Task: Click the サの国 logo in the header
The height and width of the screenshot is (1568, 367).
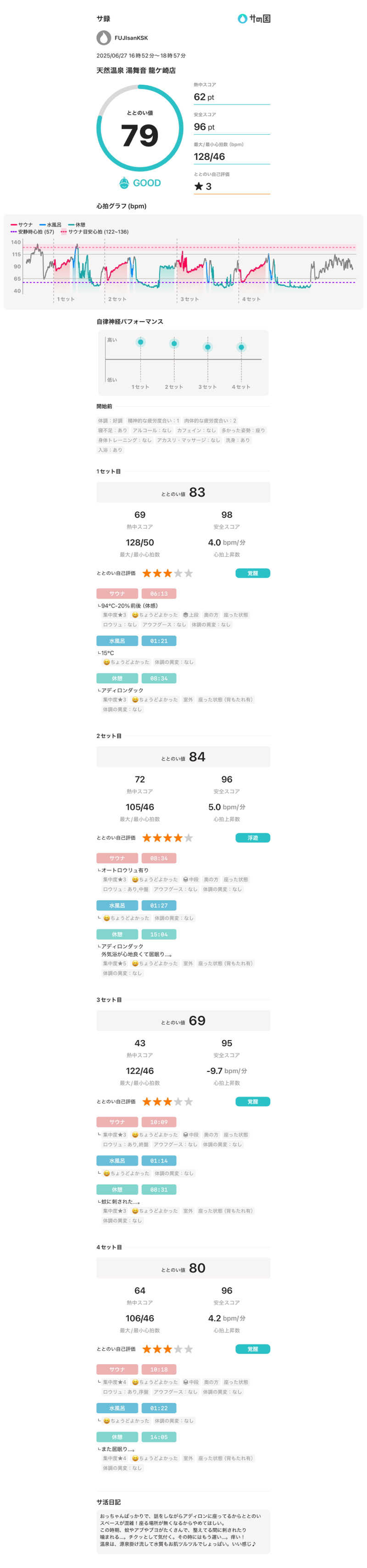Action: pos(254,19)
